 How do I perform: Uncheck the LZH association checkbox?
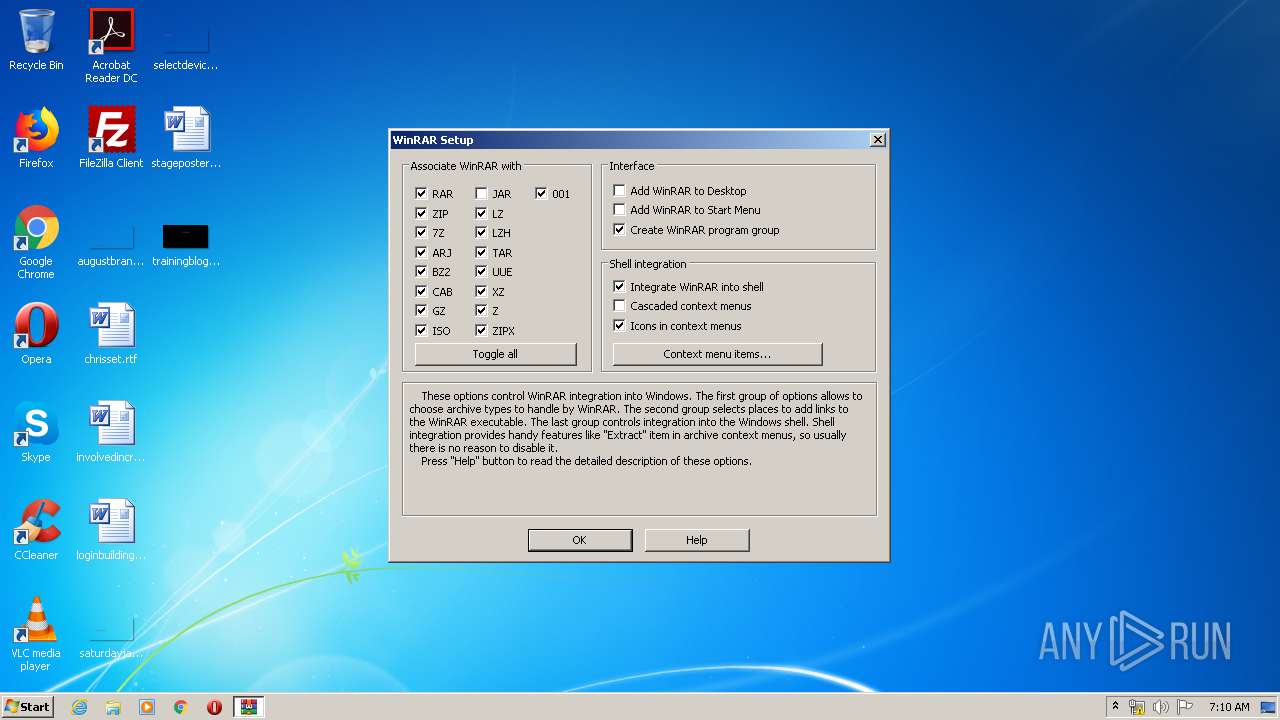pyautogui.click(x=481, y=233)
